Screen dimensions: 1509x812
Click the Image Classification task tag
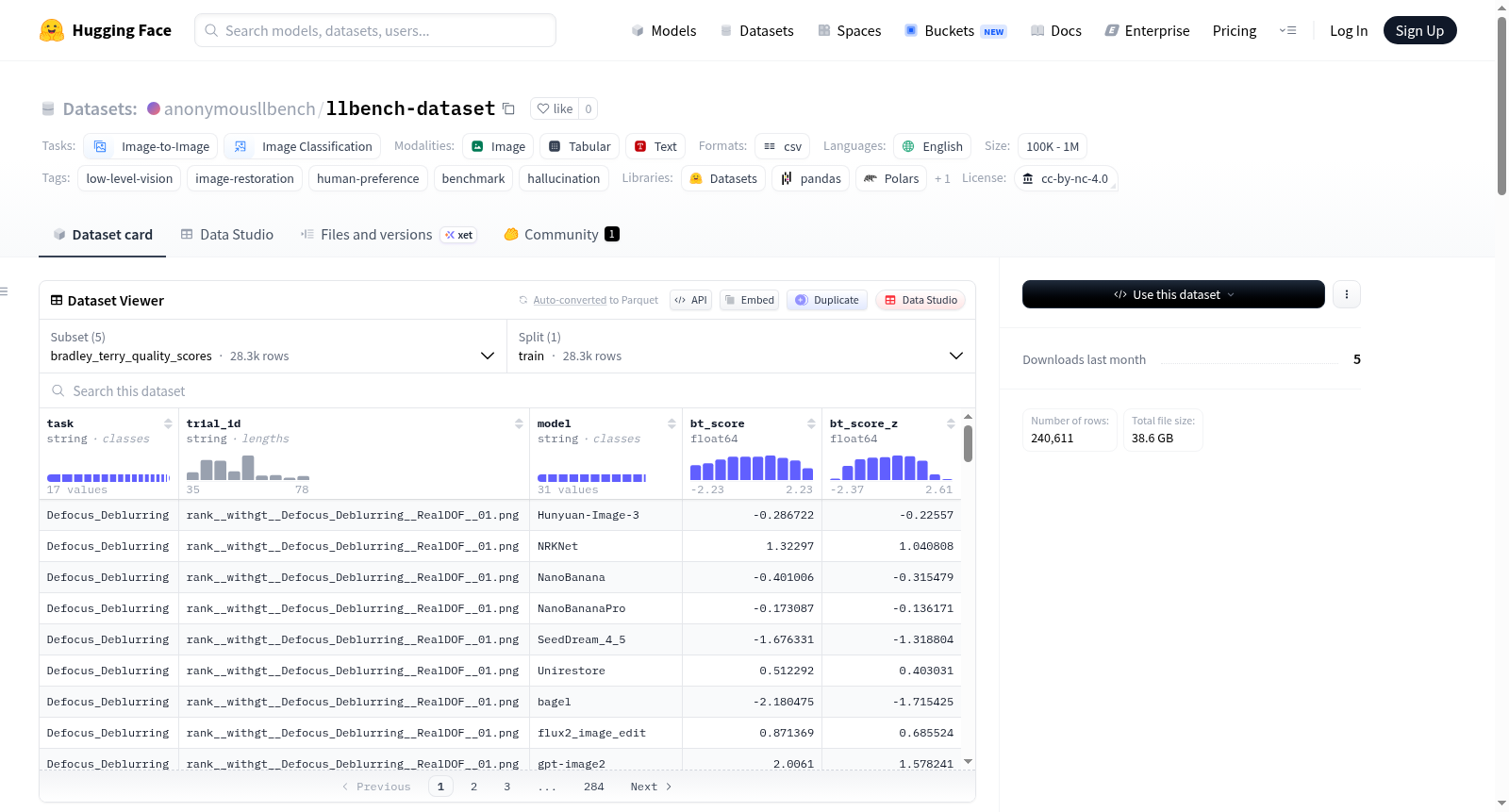point(303,146)
